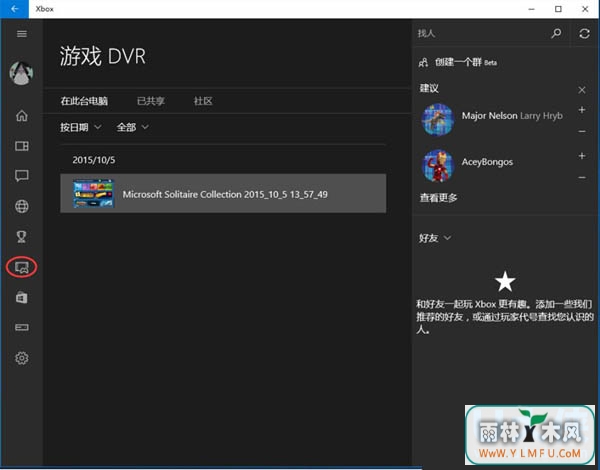The width and height of the screenshot is (600, 470).
Task: Open the hamburger menu in sidebar
Action: coord(22,34)
